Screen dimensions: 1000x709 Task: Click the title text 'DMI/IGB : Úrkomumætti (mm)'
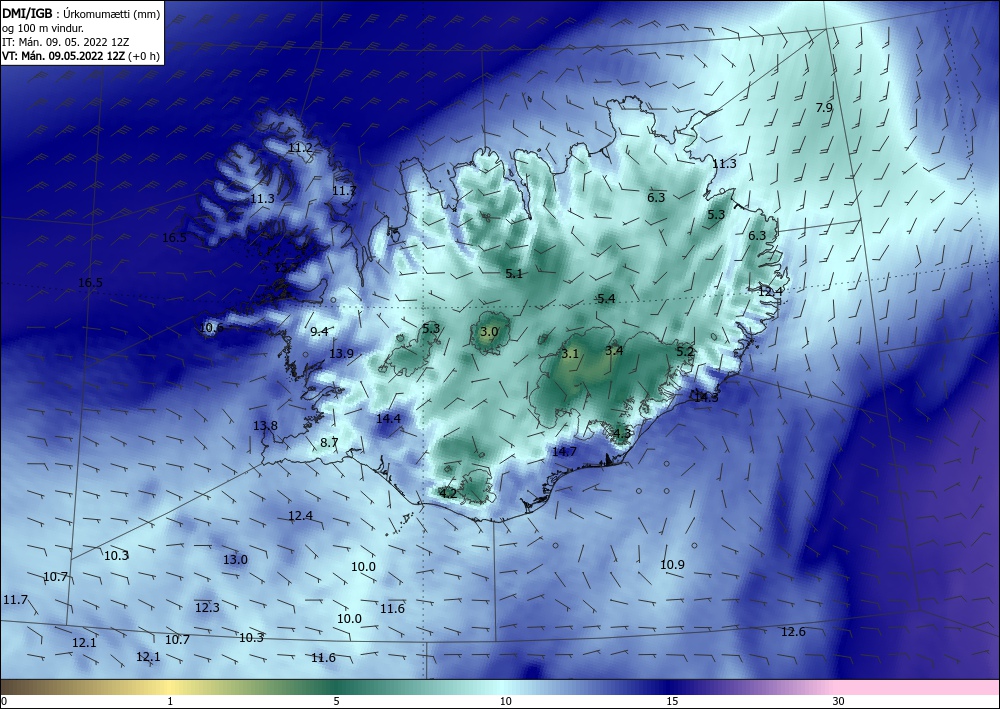[81, 13]
